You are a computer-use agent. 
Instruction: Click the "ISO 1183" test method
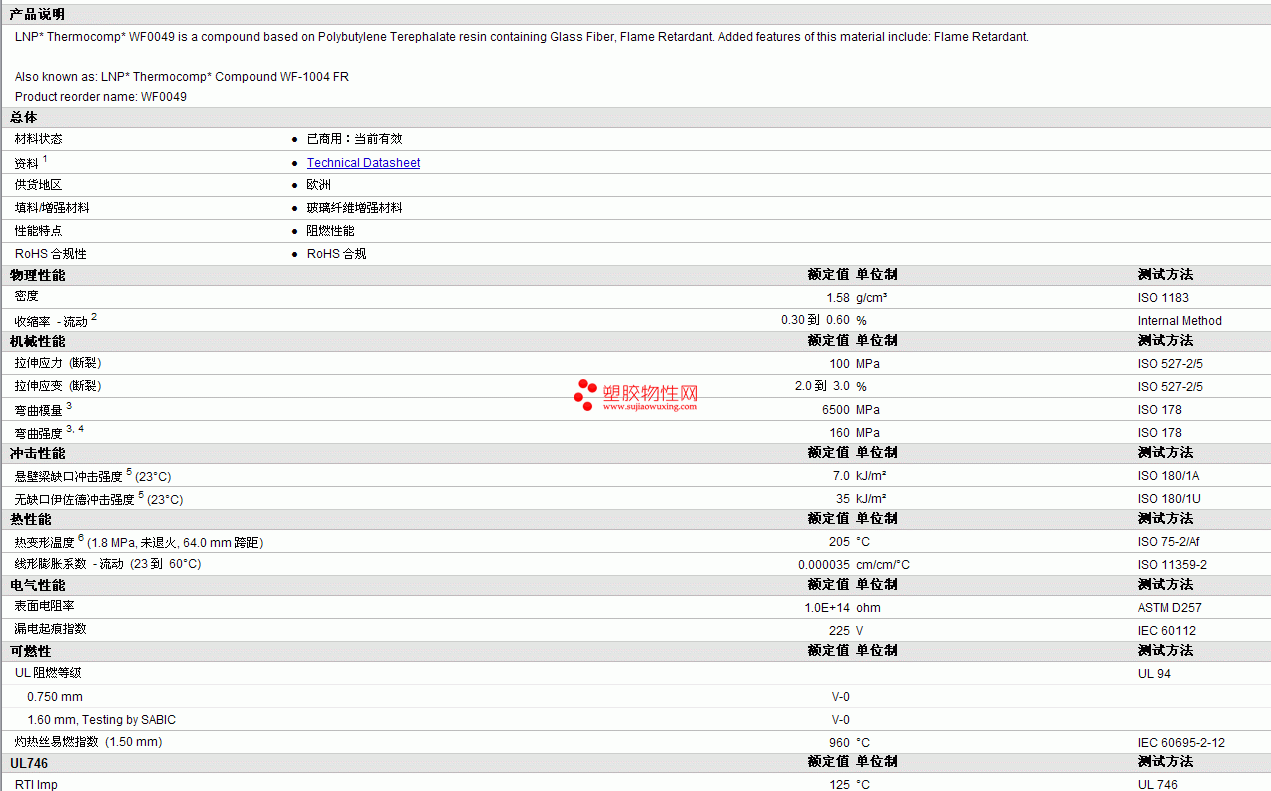pyautogui.click(x=1163, y=298)
